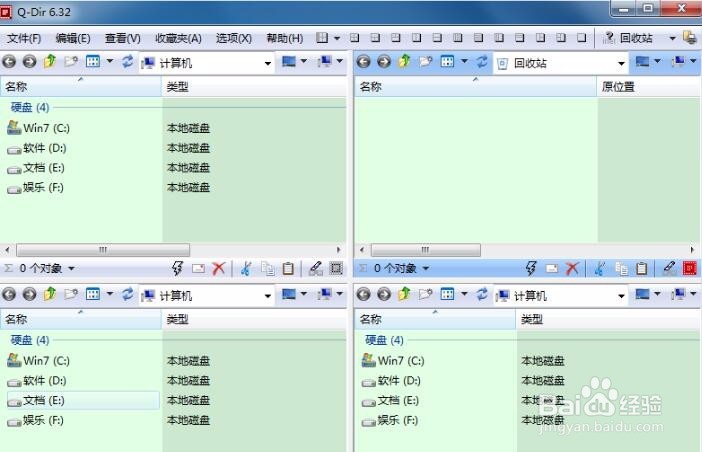Collapse 硬盘 (4) group in bottom-right pane
Image resolution: width=702 pixels, height=452 pixels.
(x=384, y=340)
